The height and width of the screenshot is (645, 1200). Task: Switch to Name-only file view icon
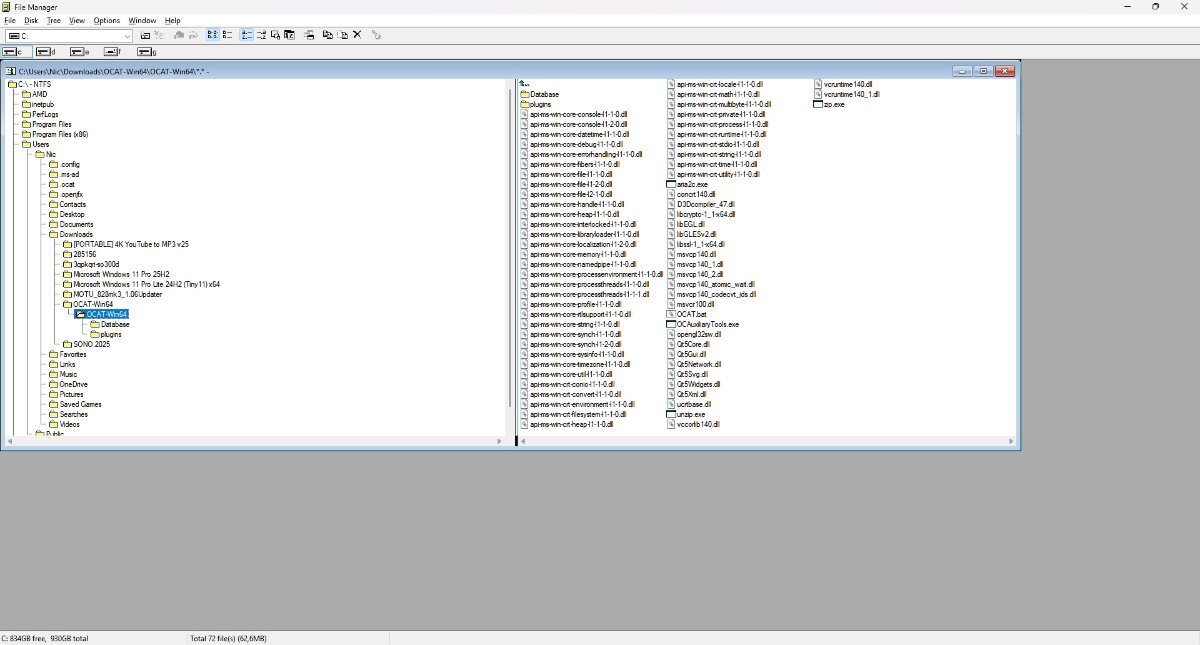click(212, 35)
